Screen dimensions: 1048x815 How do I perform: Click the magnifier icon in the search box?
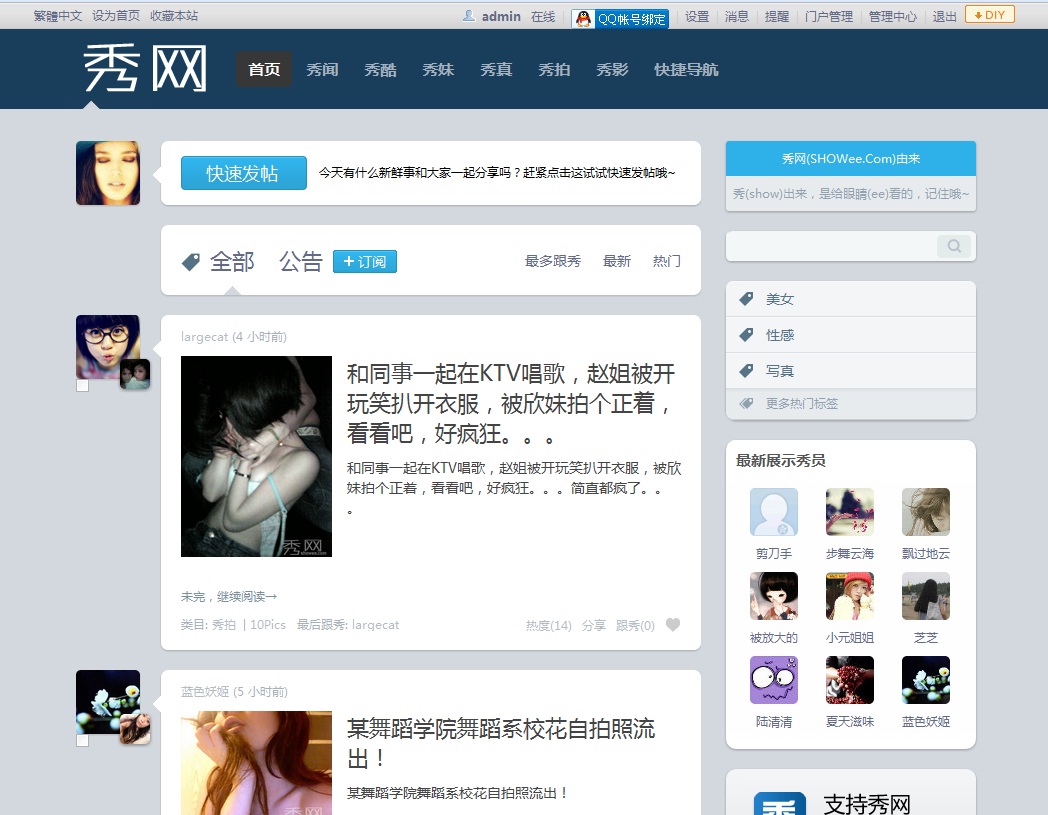click(952, 246)
